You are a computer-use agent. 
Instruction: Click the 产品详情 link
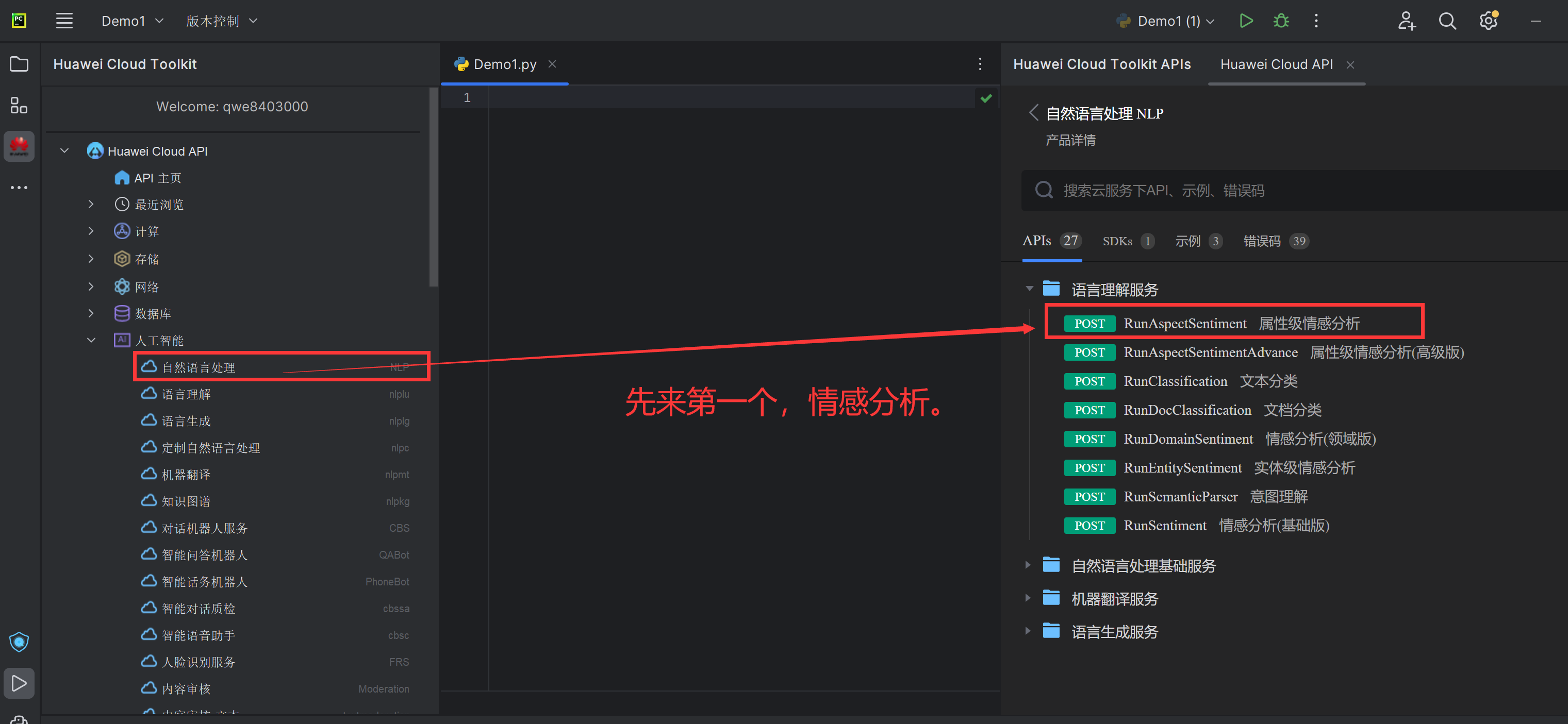pyautogui.click(x=1070, y=141)
